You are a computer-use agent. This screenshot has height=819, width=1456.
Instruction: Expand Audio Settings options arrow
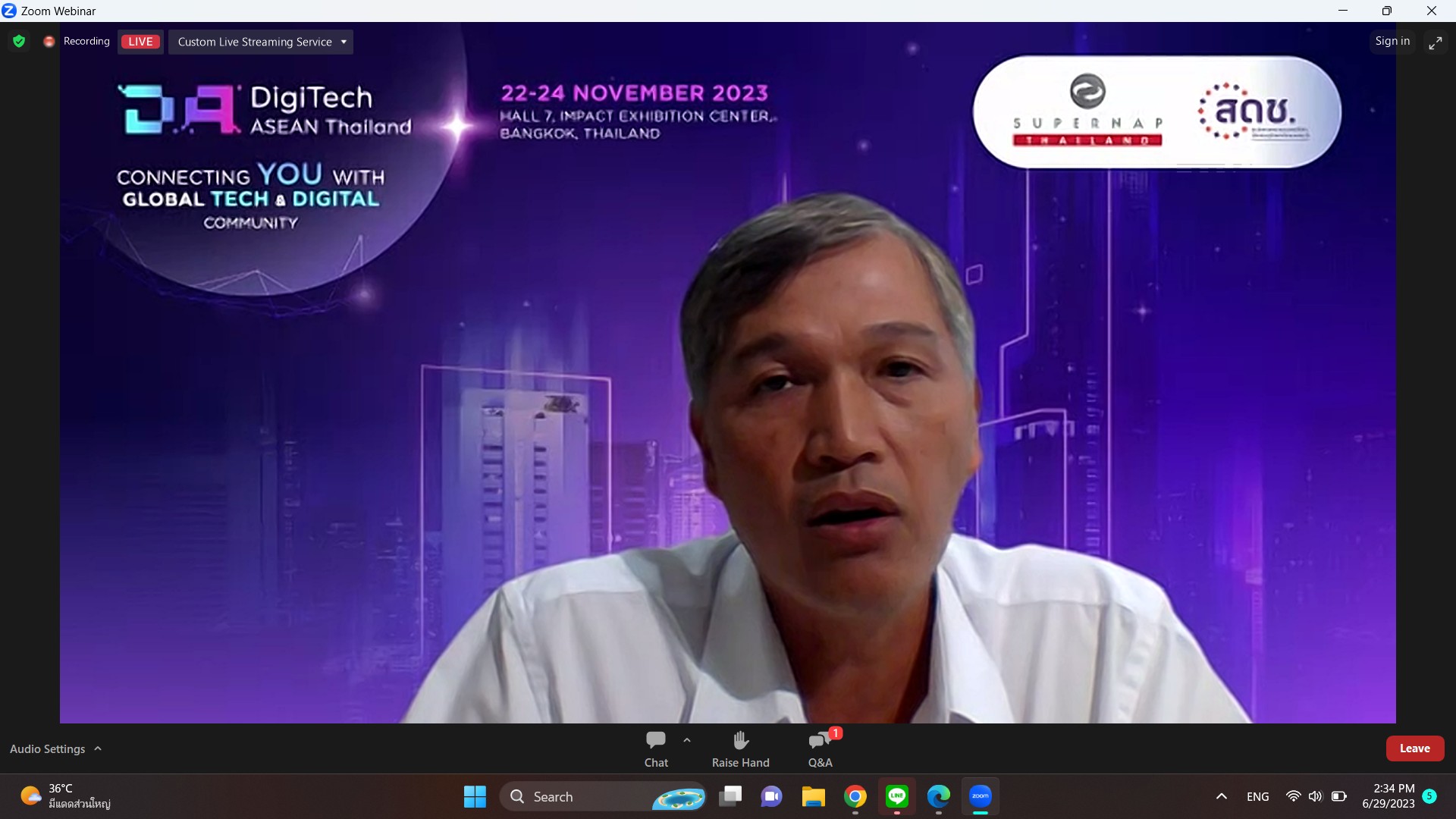pos(98,748)
